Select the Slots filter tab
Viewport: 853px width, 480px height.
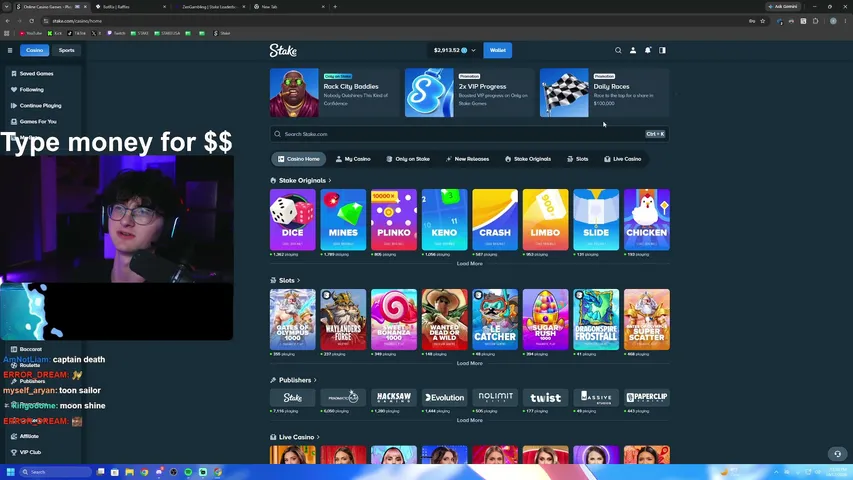(x=578, y=159)
